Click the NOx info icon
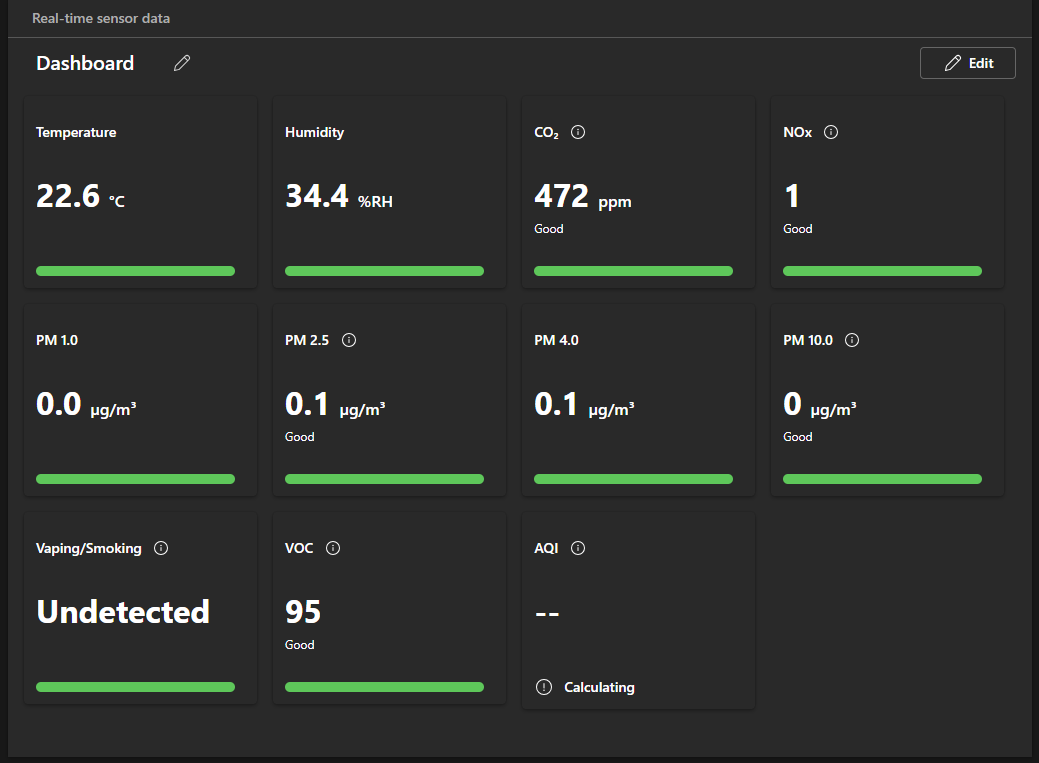 (x=830, y=132)
